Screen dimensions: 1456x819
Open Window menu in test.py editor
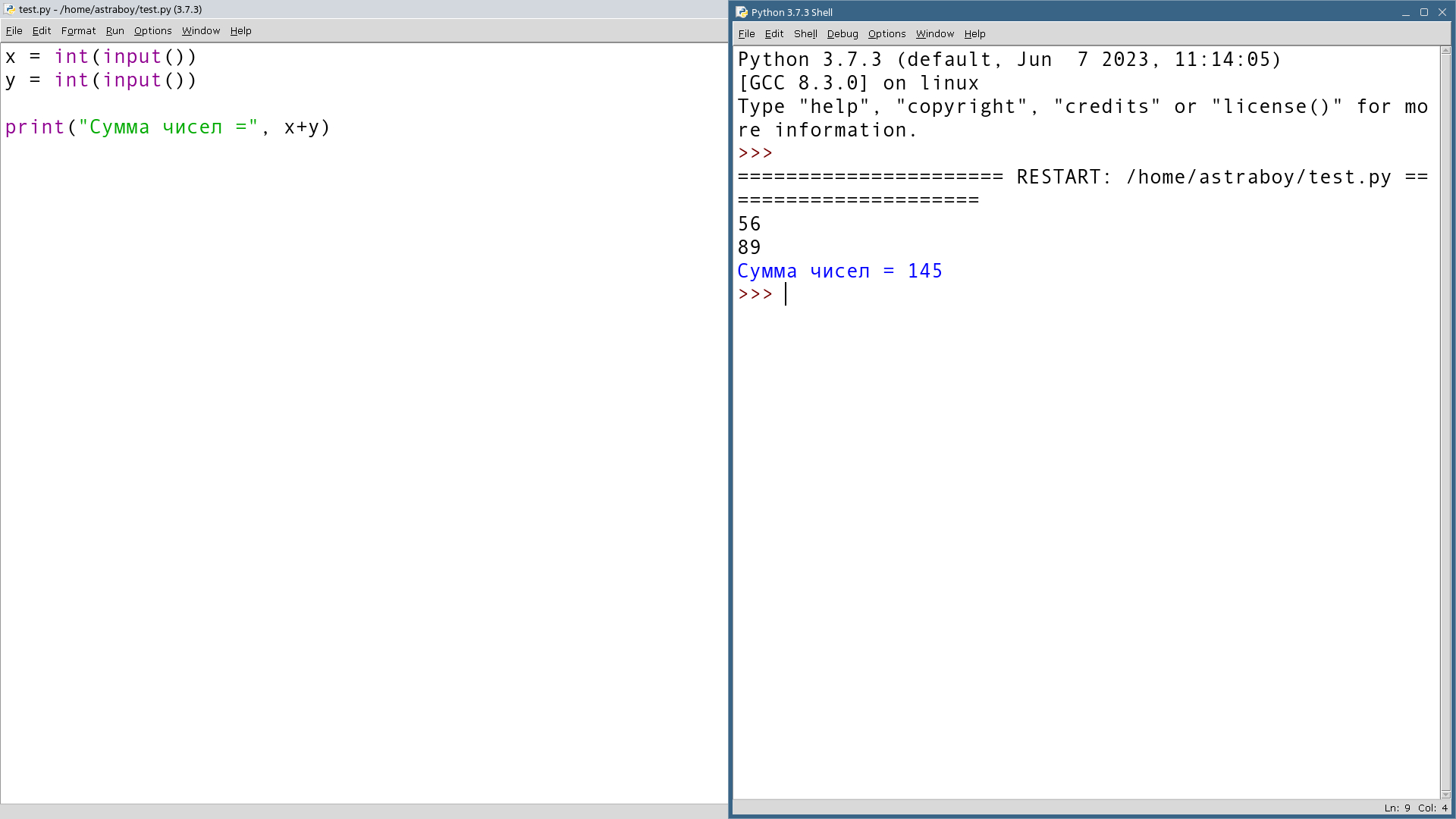(201, 31)
